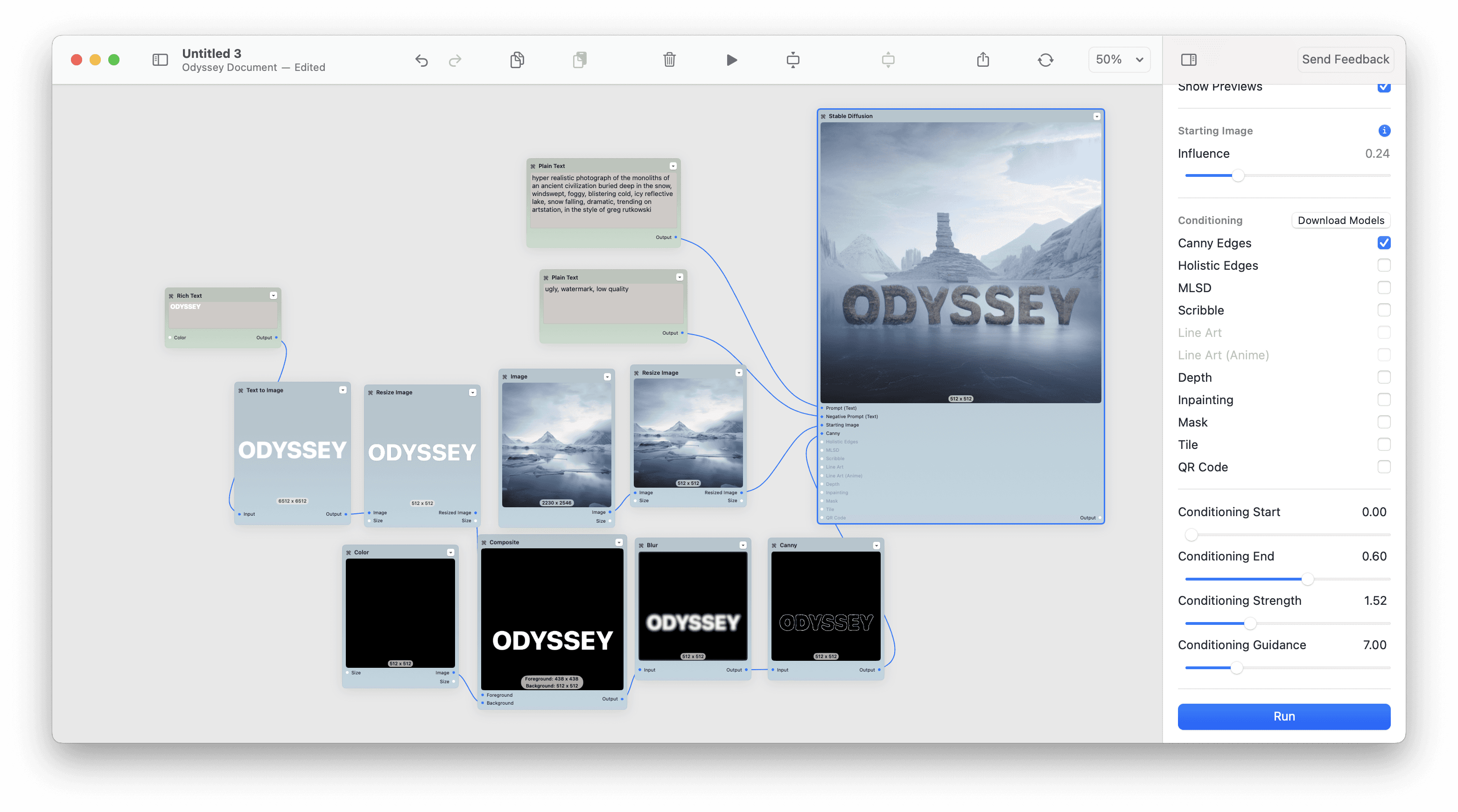Check the QR Code option

click(x=1383, y=467)
